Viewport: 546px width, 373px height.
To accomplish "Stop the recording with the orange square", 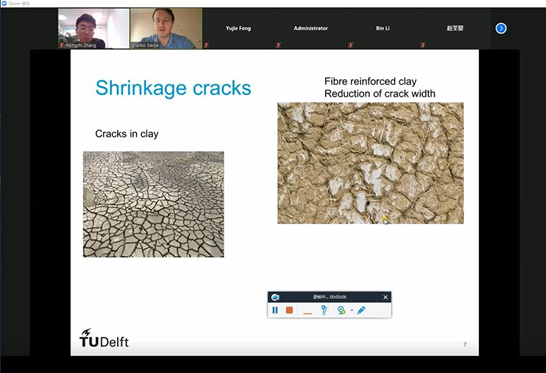I will [x=289, y=310].
